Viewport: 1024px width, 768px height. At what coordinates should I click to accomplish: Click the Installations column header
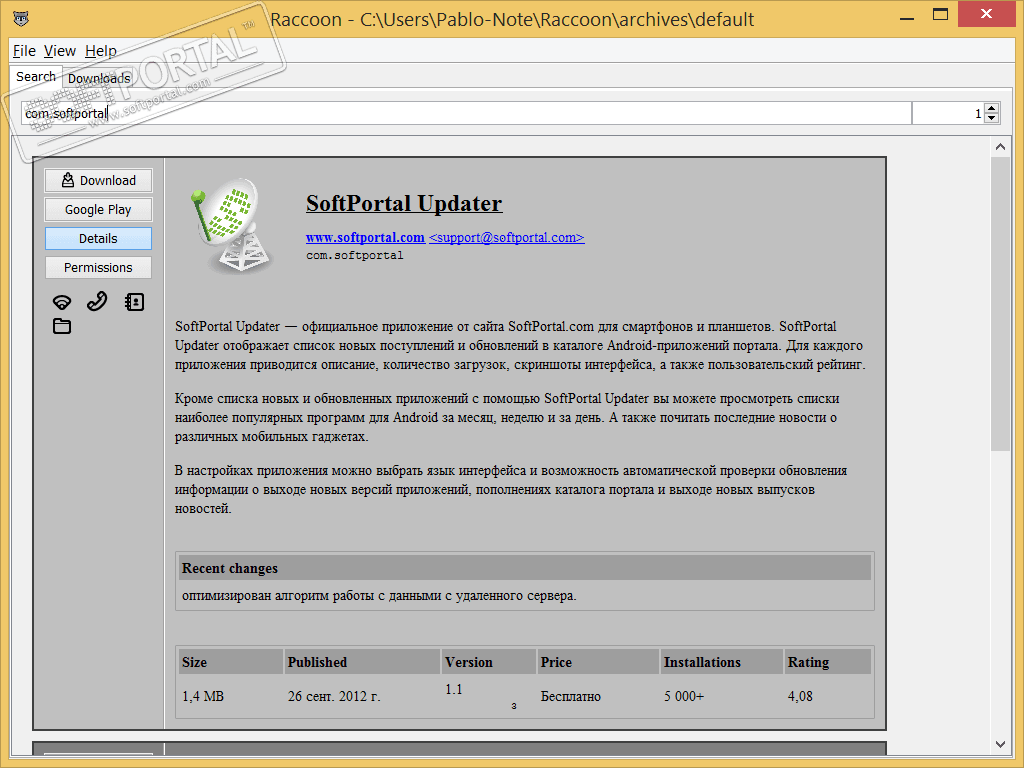coord(722,662)
